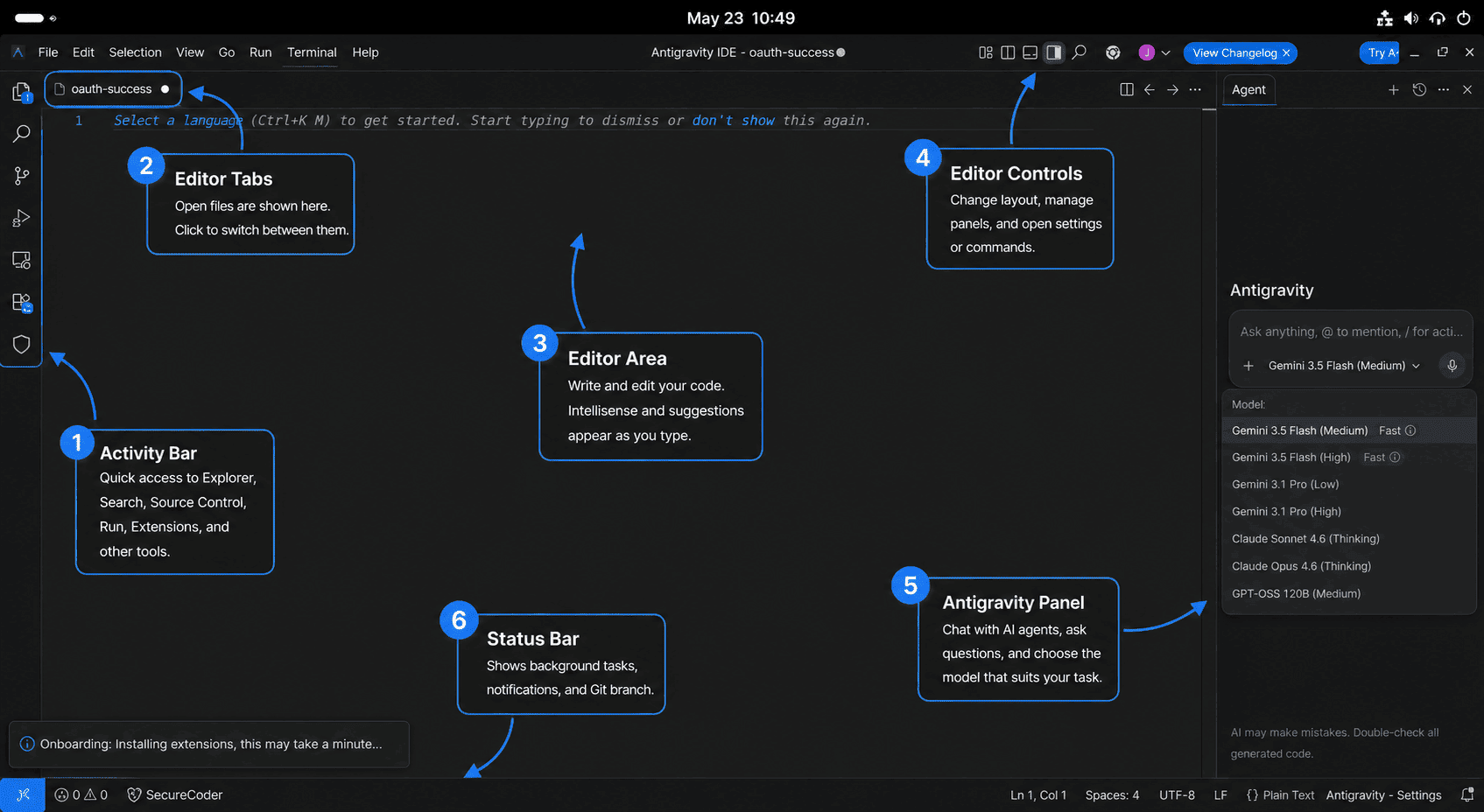
Task: Select GPT-OSS 120B (Medium) model
Action: [x=1349, y=593]
